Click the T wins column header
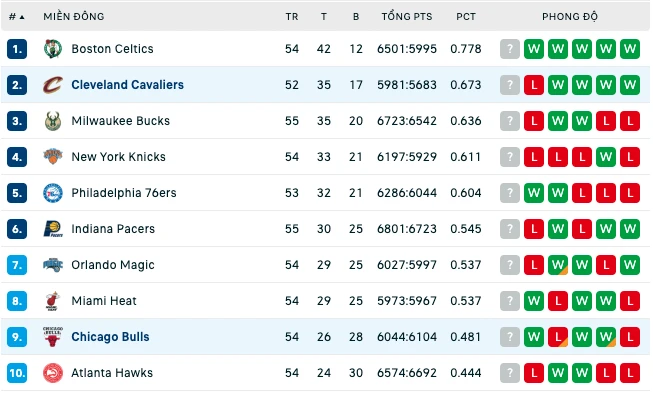This screenshot has width=653, height=394. 324,17
